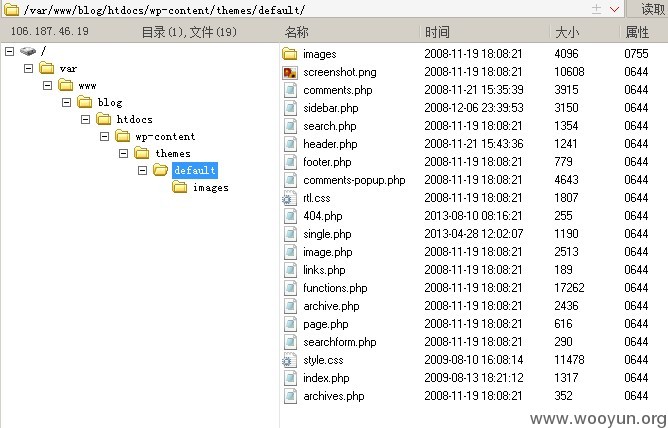Image resolution: width=668 pixels, height=428 pixels.
Task: Click the images folder icon in file list
Action: click(290, 54)
